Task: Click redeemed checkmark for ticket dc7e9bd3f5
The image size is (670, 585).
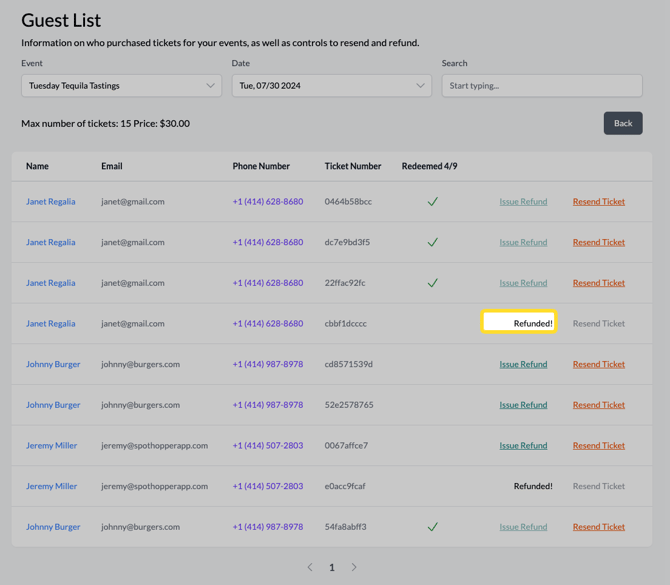Action: 432,242
